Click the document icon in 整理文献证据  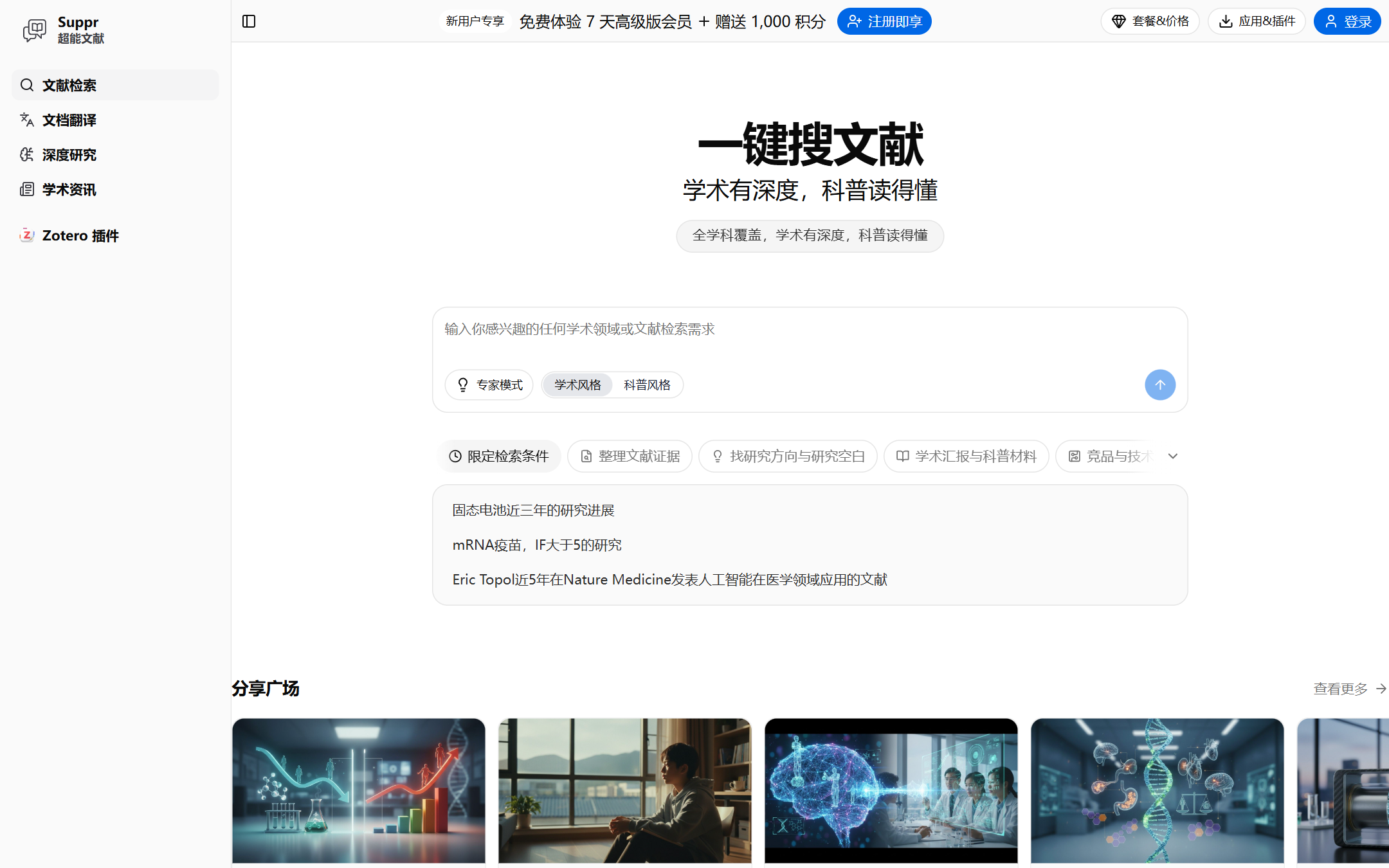586,456
